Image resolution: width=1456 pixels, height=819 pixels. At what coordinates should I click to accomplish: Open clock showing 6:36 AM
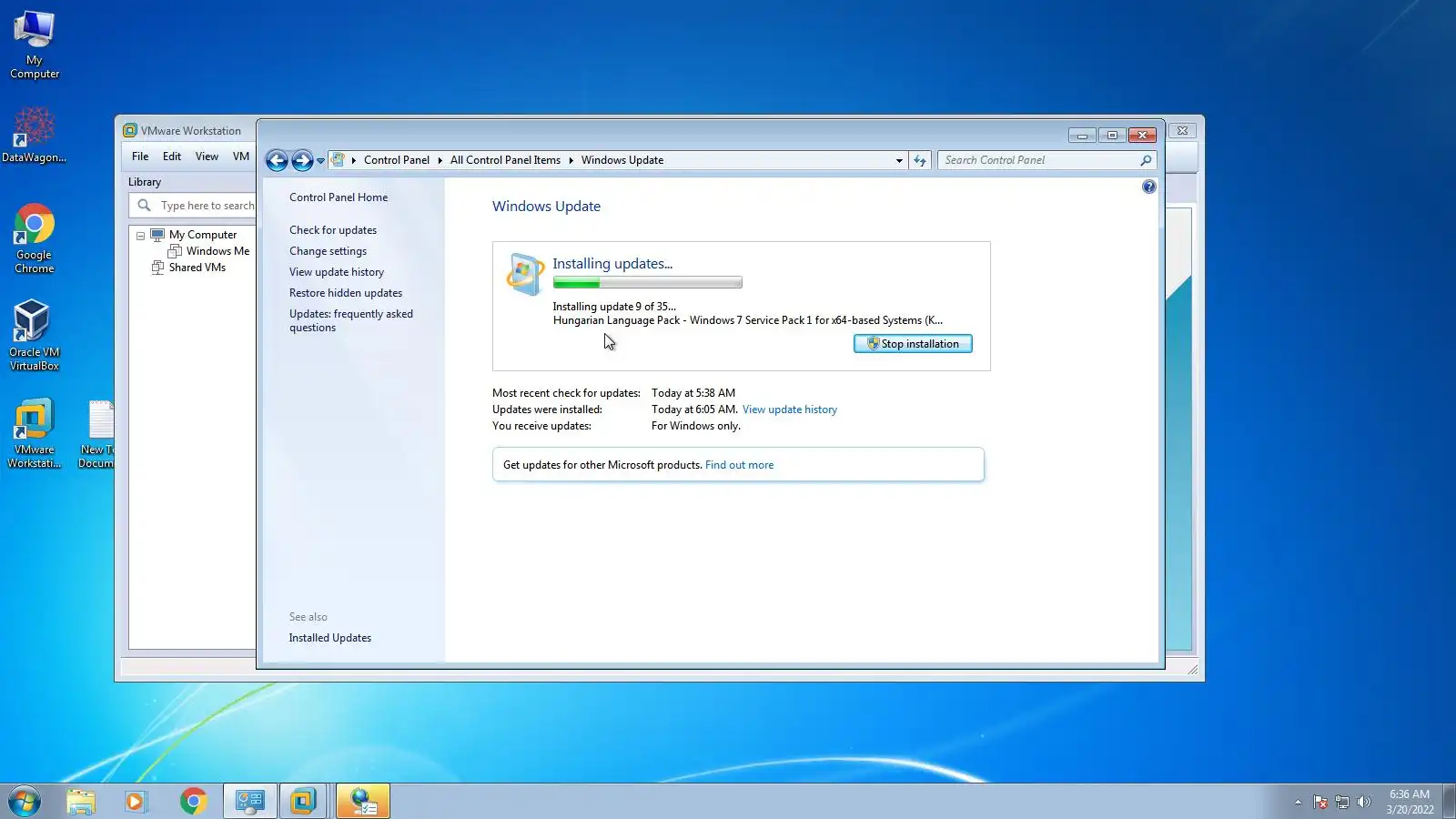(1410, 802)
